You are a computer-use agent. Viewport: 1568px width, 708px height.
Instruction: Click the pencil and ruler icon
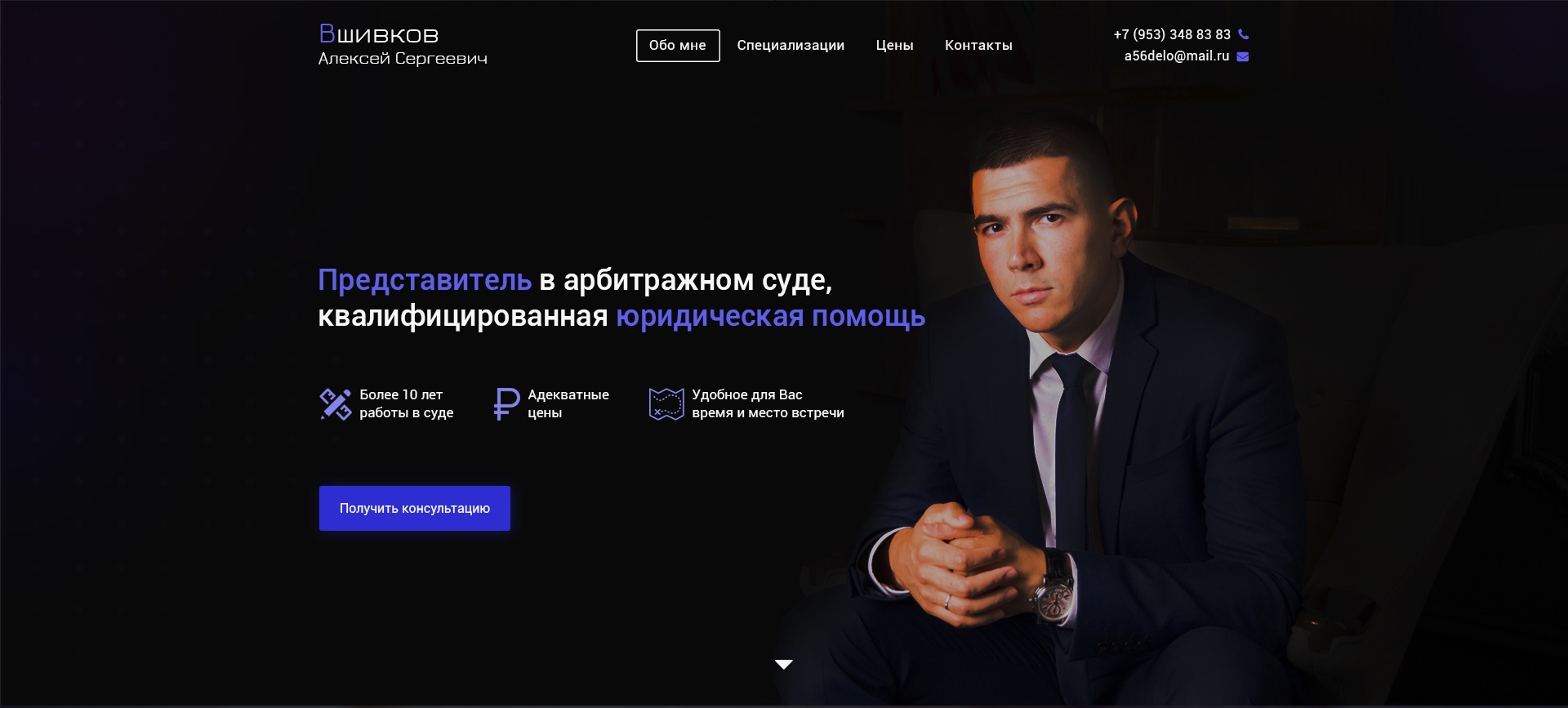pos(335,404)
